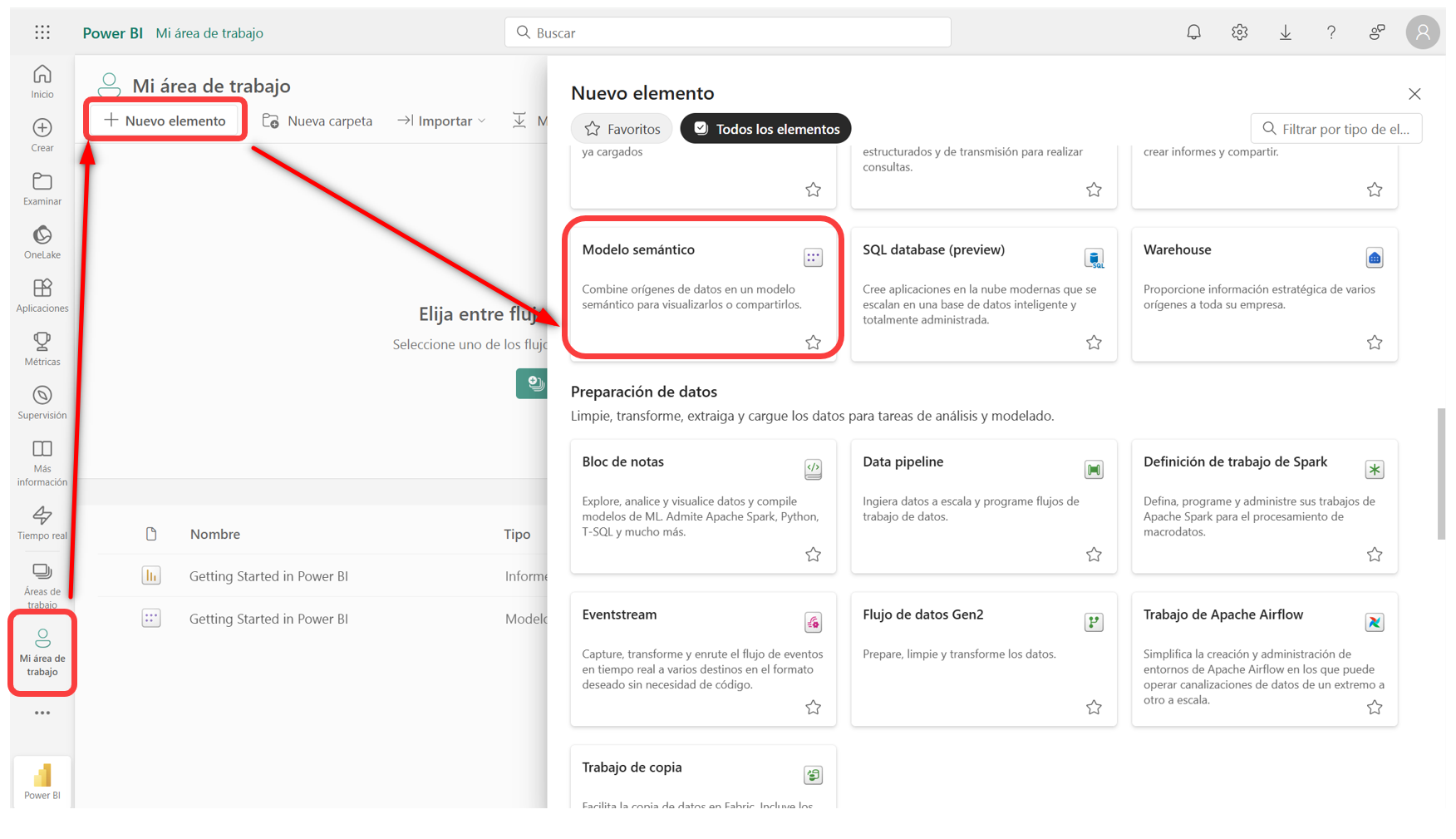Open Supervisión in the sidebar
This screenshot has height=839, width=1456.
coord(42,402)
